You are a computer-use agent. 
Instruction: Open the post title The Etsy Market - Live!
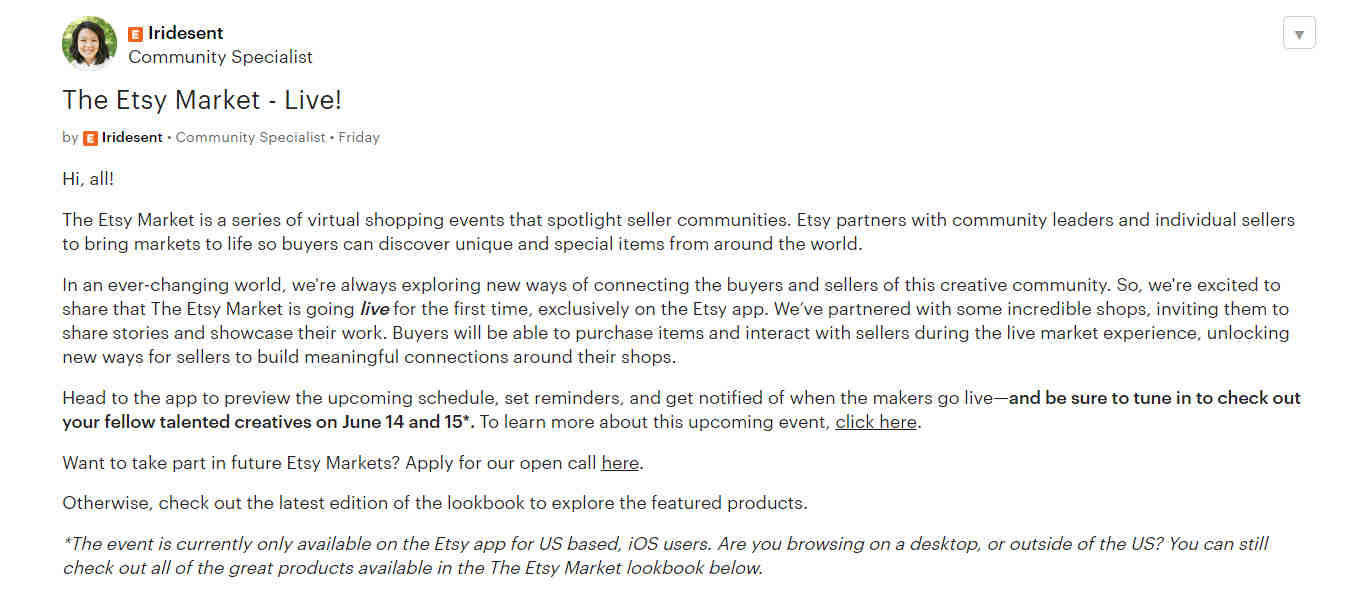(x=202, y=100)
